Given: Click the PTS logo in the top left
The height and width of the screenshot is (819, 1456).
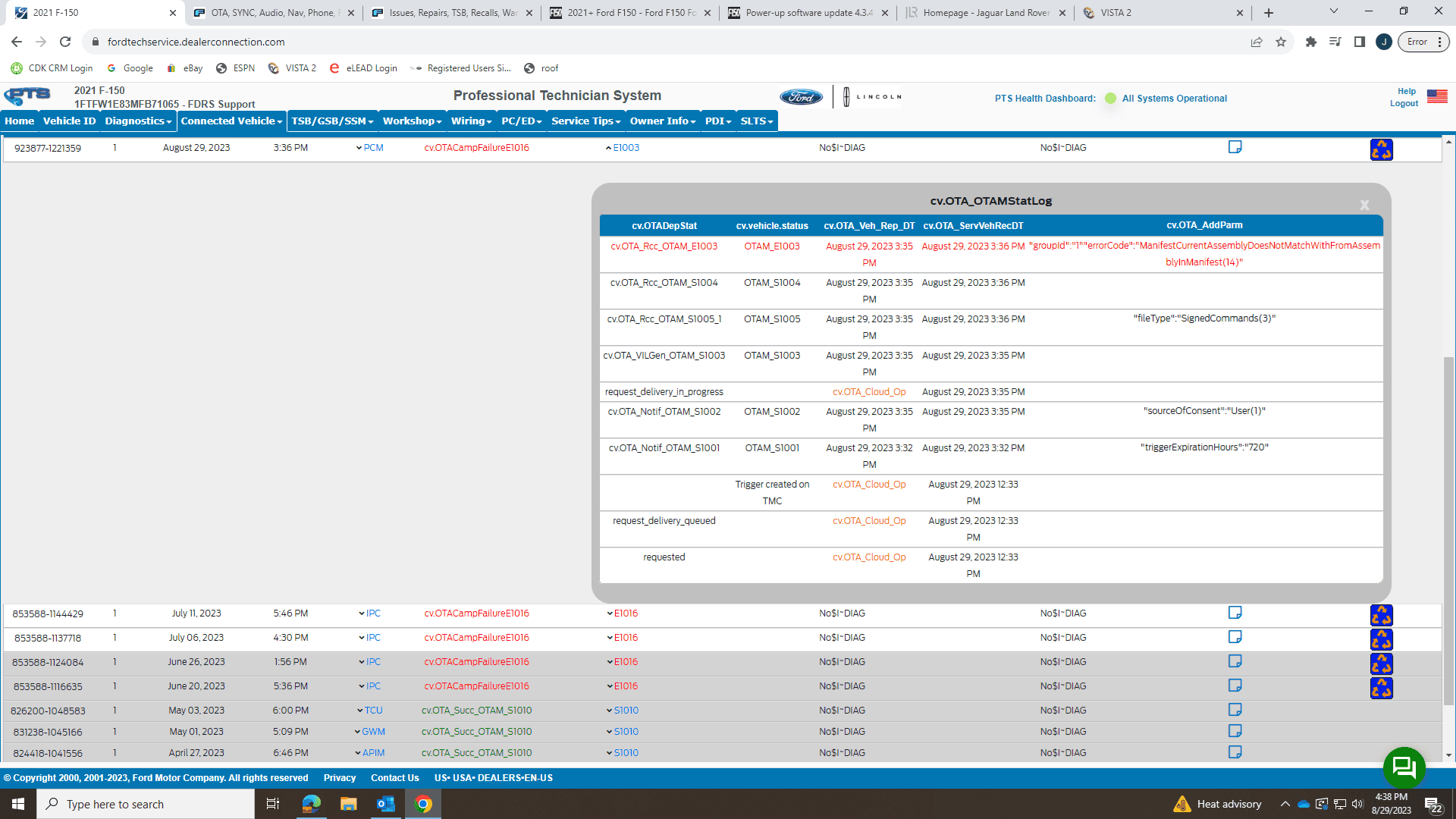Looking at the screenshot, I should click(x=27, y=96).
